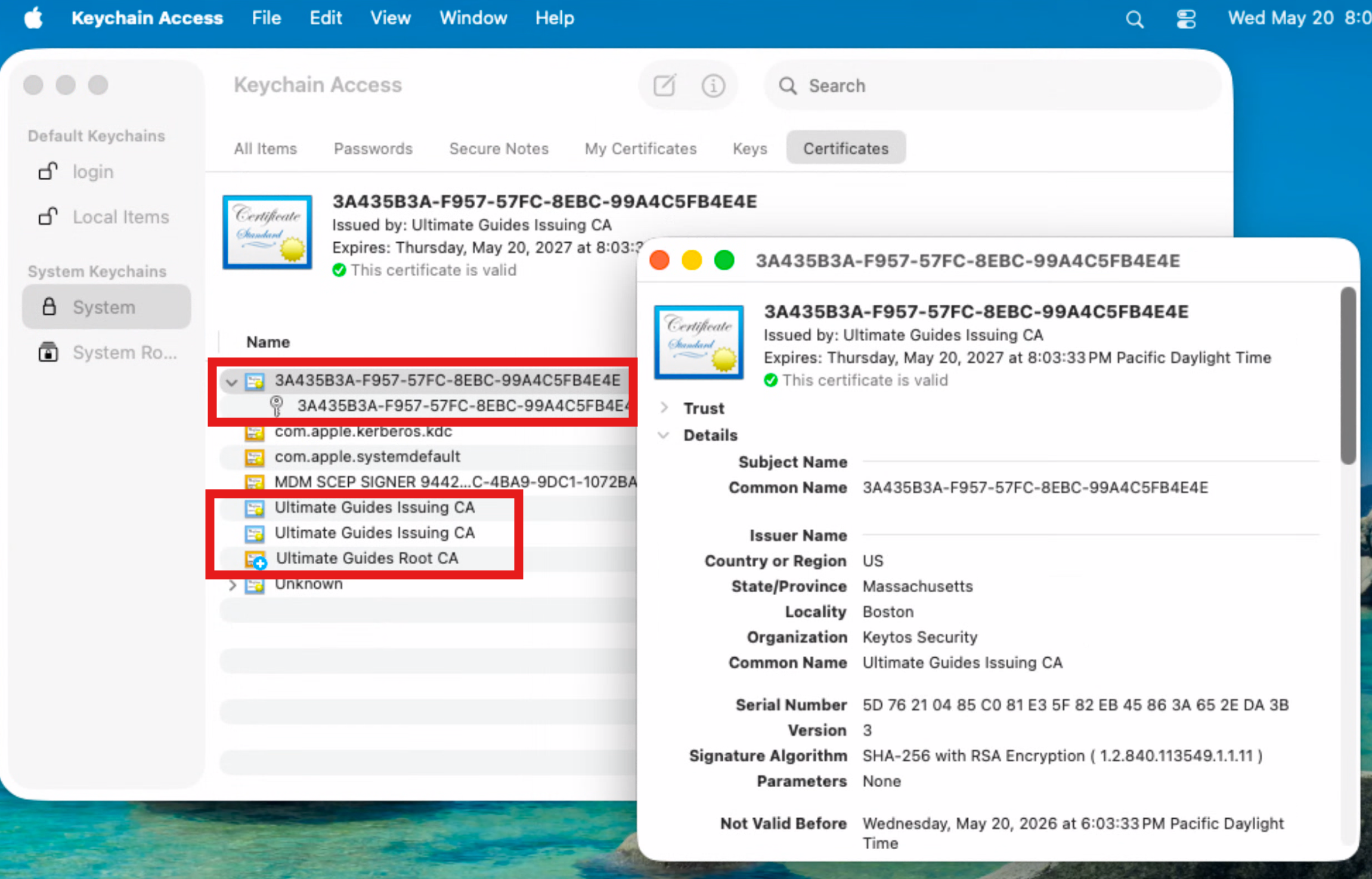Click the large certificate image in main window

coord(267,232)
